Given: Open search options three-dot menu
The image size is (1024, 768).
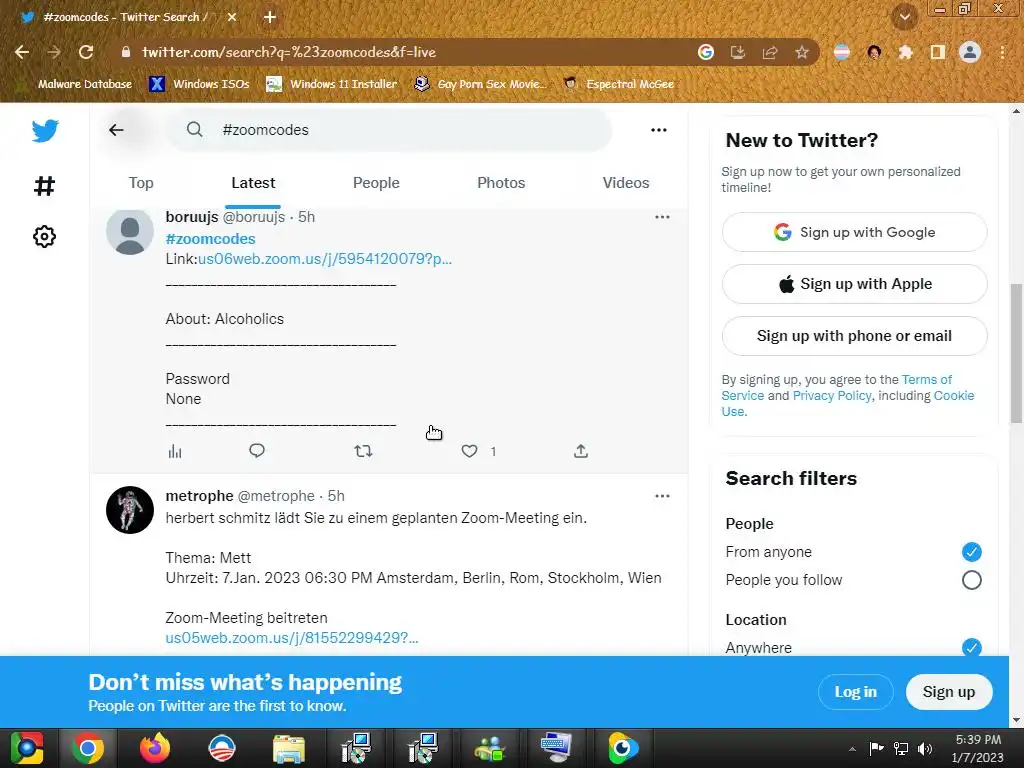Looking at the screenshot, I should tap(659, 130).
